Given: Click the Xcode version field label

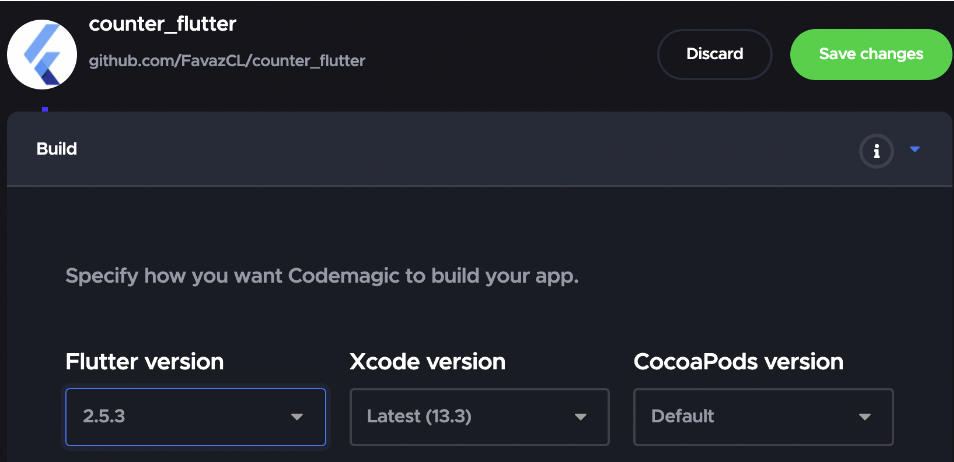Looking at the screenshot, I should click(x=428, y=362).
